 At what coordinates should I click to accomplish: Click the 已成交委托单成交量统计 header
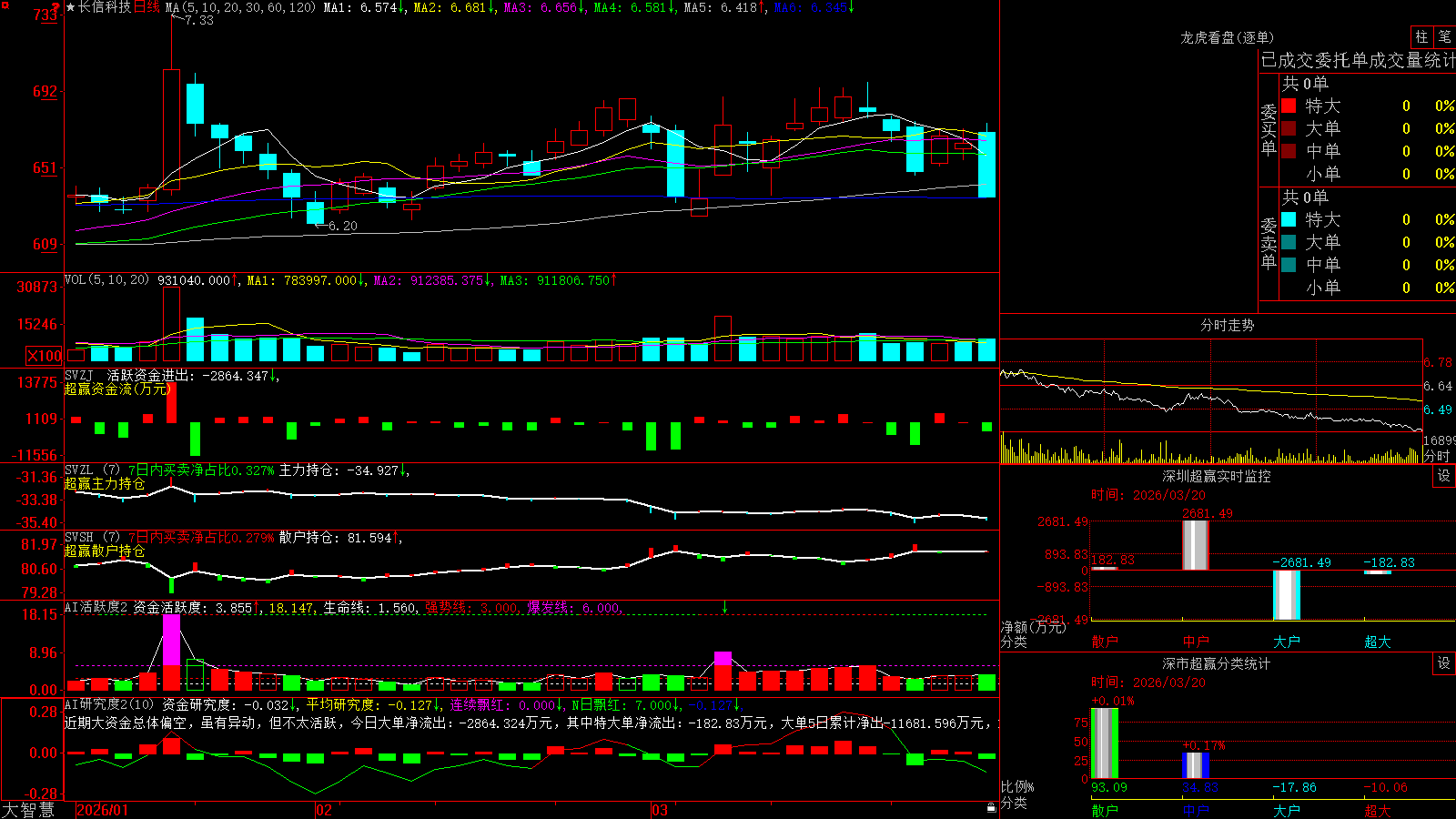pyautogui.click(x=1358, y=60)
